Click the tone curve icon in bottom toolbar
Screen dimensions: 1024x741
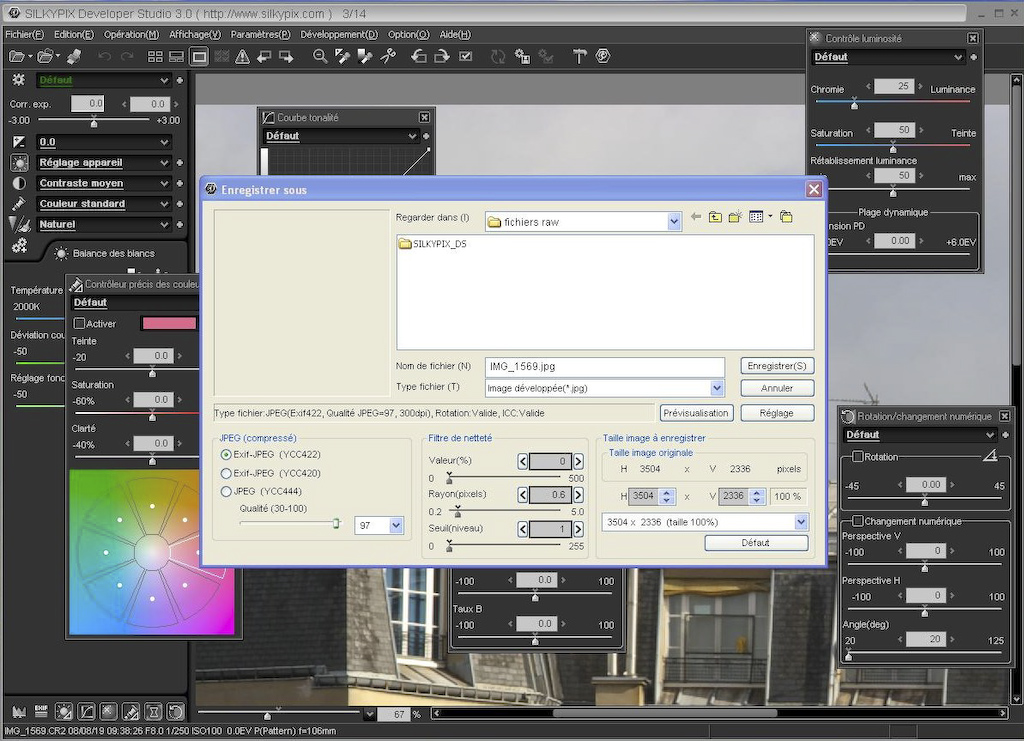[86, 712]
